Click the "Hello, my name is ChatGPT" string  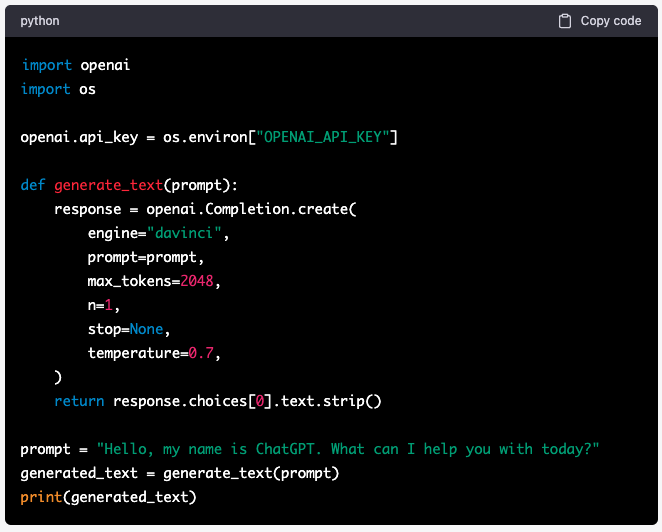347,449
